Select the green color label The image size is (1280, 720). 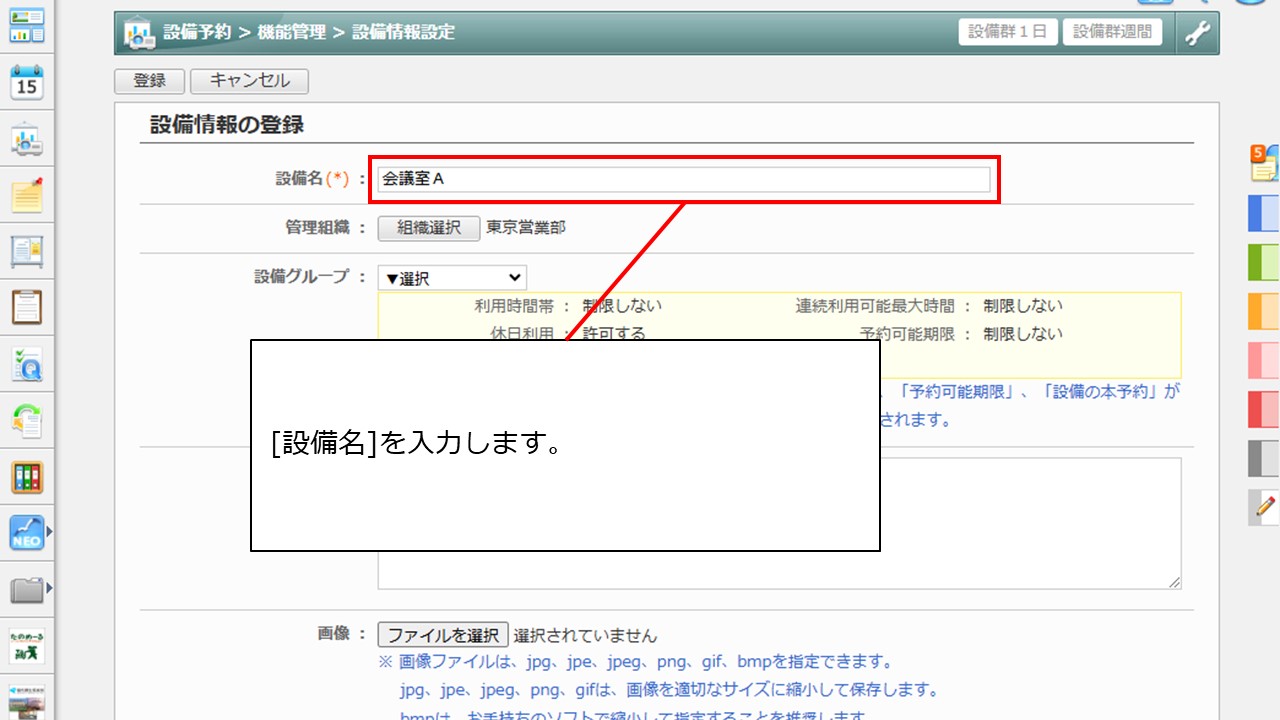tap(1263, 262)
